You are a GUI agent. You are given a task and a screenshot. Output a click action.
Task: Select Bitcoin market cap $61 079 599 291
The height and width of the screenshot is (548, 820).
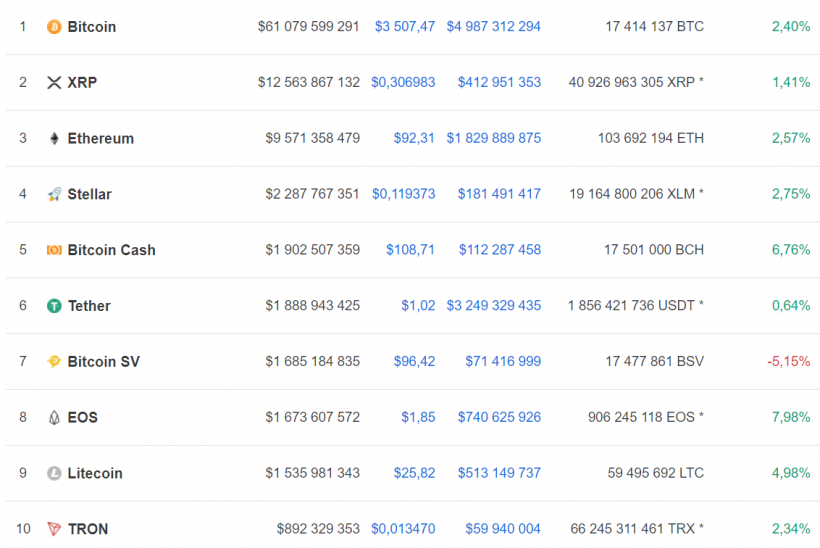309,27
